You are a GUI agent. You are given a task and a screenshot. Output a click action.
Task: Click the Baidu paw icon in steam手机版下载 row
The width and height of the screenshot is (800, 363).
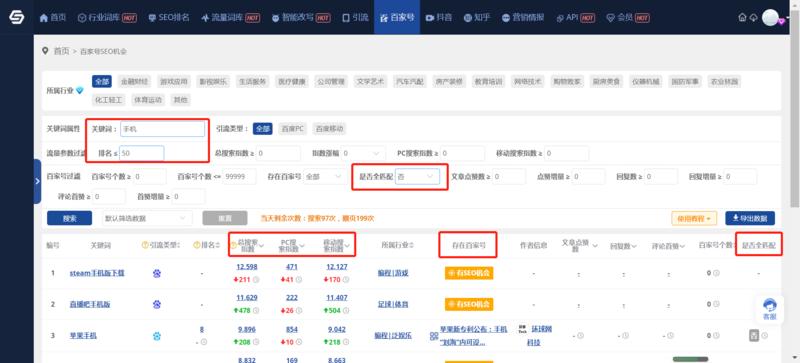point(157,273)
